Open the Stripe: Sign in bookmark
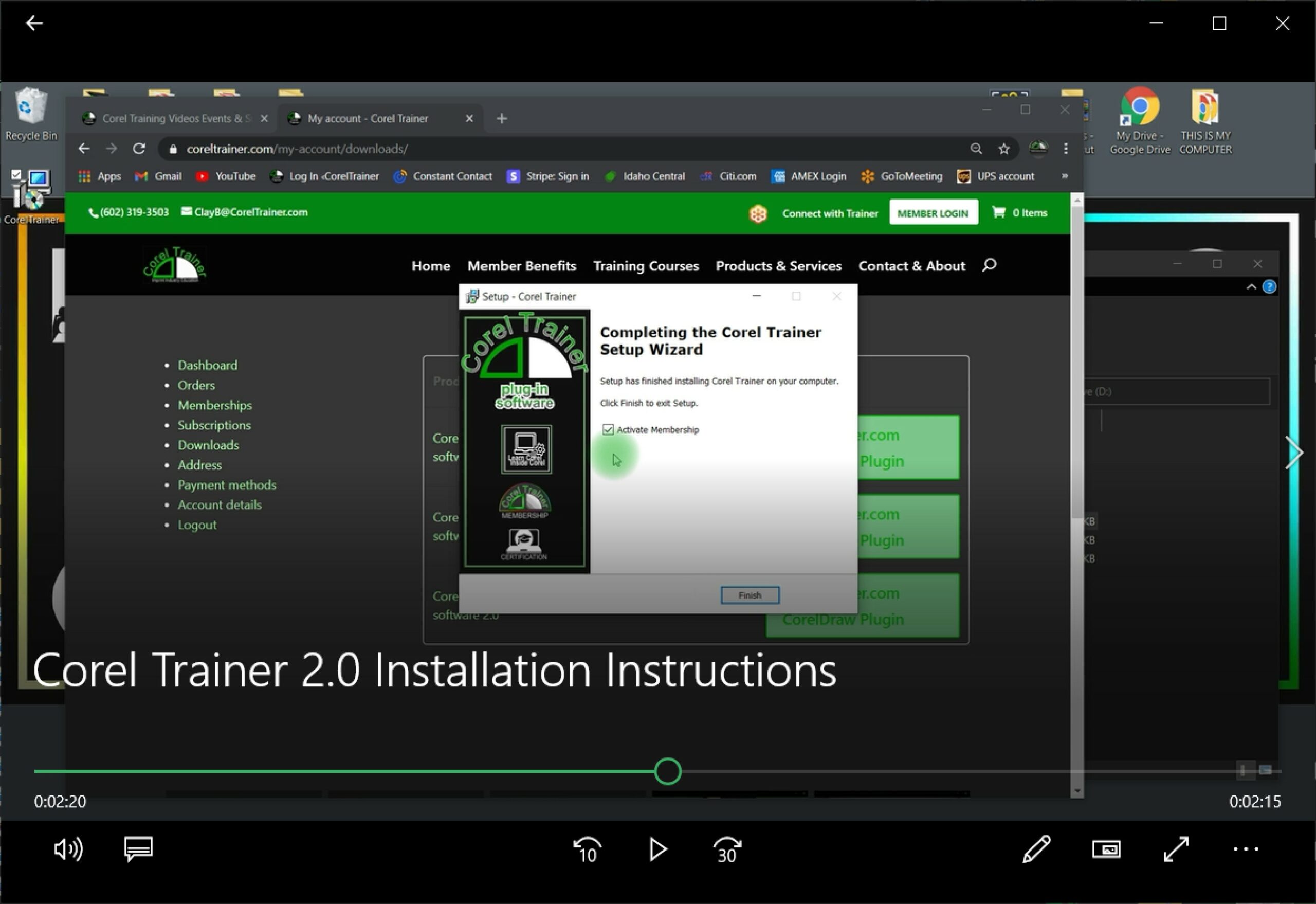The width and height of the screenshot is (1316, 904). coord(547,176)
